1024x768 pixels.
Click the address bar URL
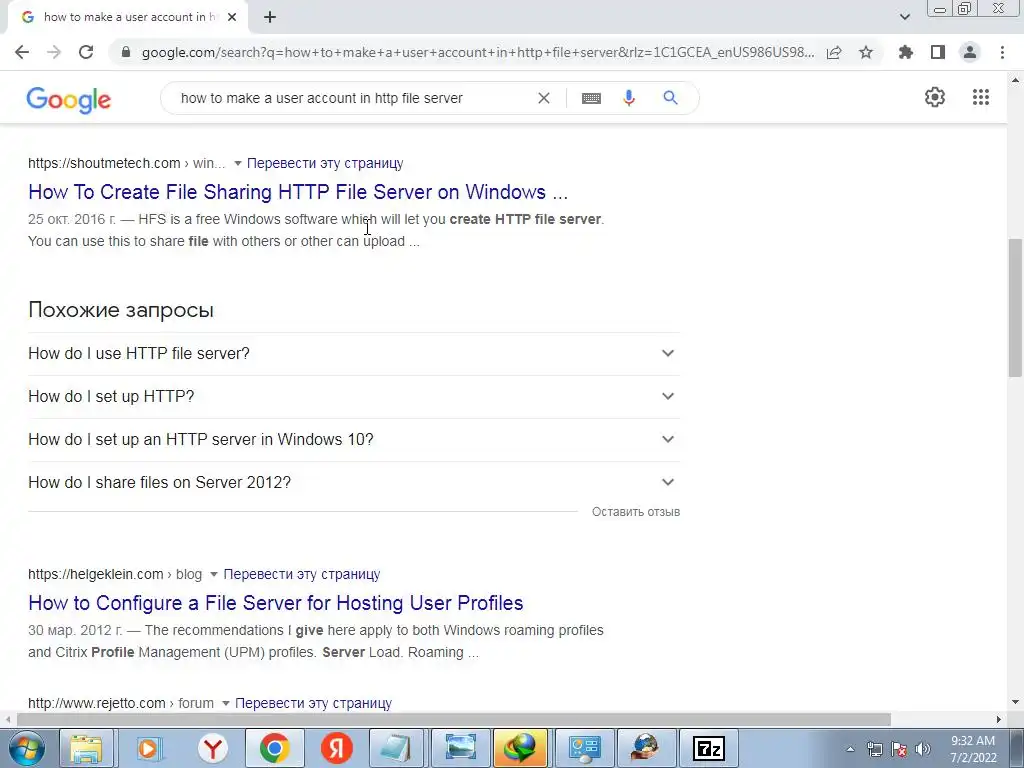[x=478, y=52]
